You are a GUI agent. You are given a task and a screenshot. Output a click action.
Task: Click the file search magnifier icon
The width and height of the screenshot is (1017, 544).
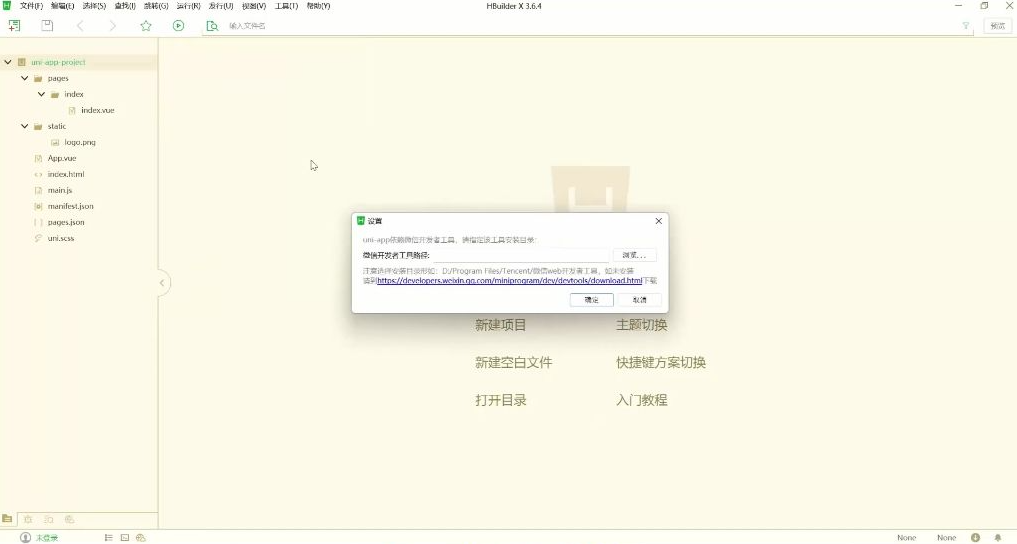(x=212, y=26)
